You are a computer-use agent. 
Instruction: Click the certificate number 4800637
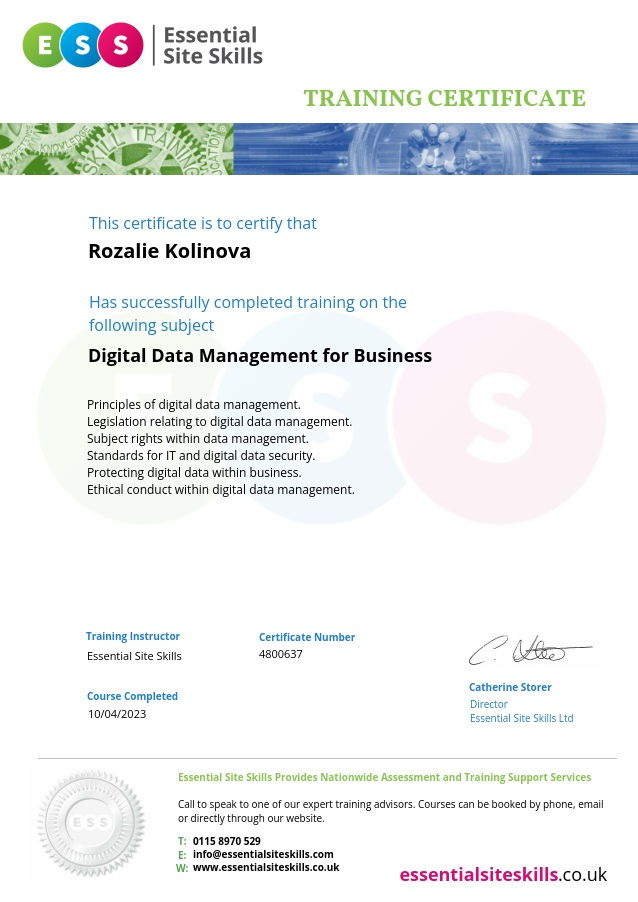coord(280,654)
